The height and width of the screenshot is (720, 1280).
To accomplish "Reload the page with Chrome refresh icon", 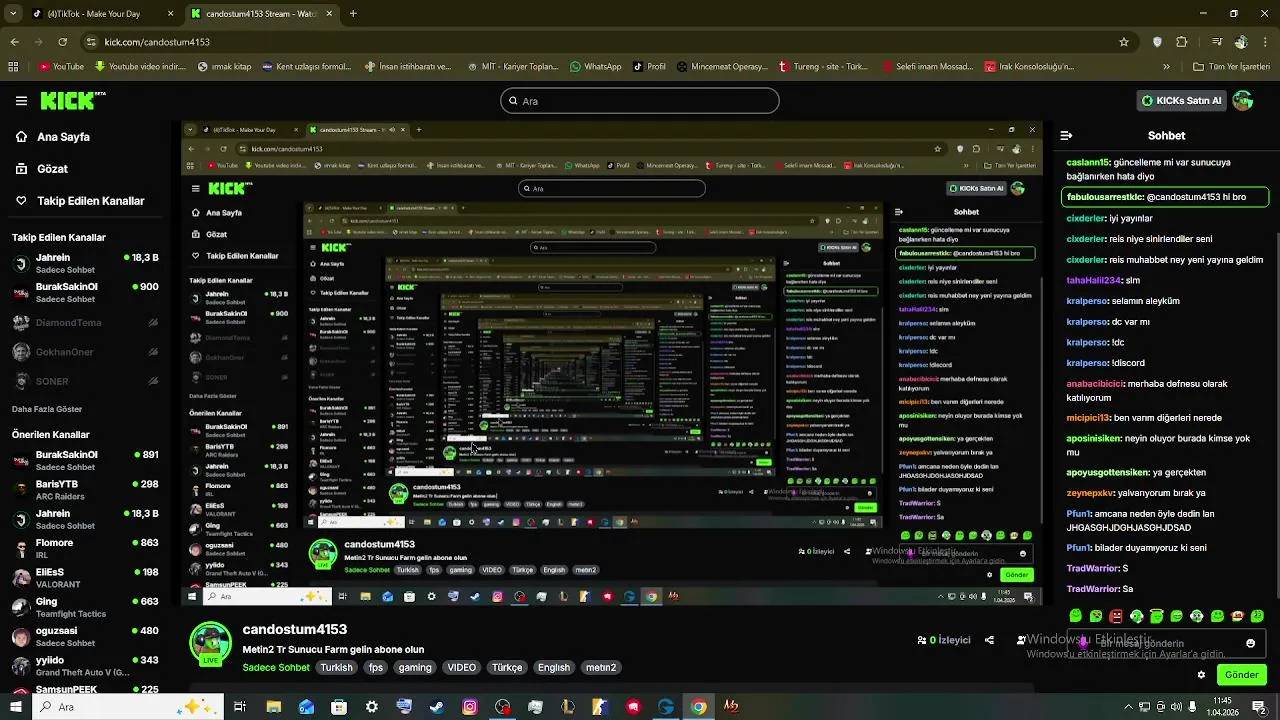I will [62, 42].
